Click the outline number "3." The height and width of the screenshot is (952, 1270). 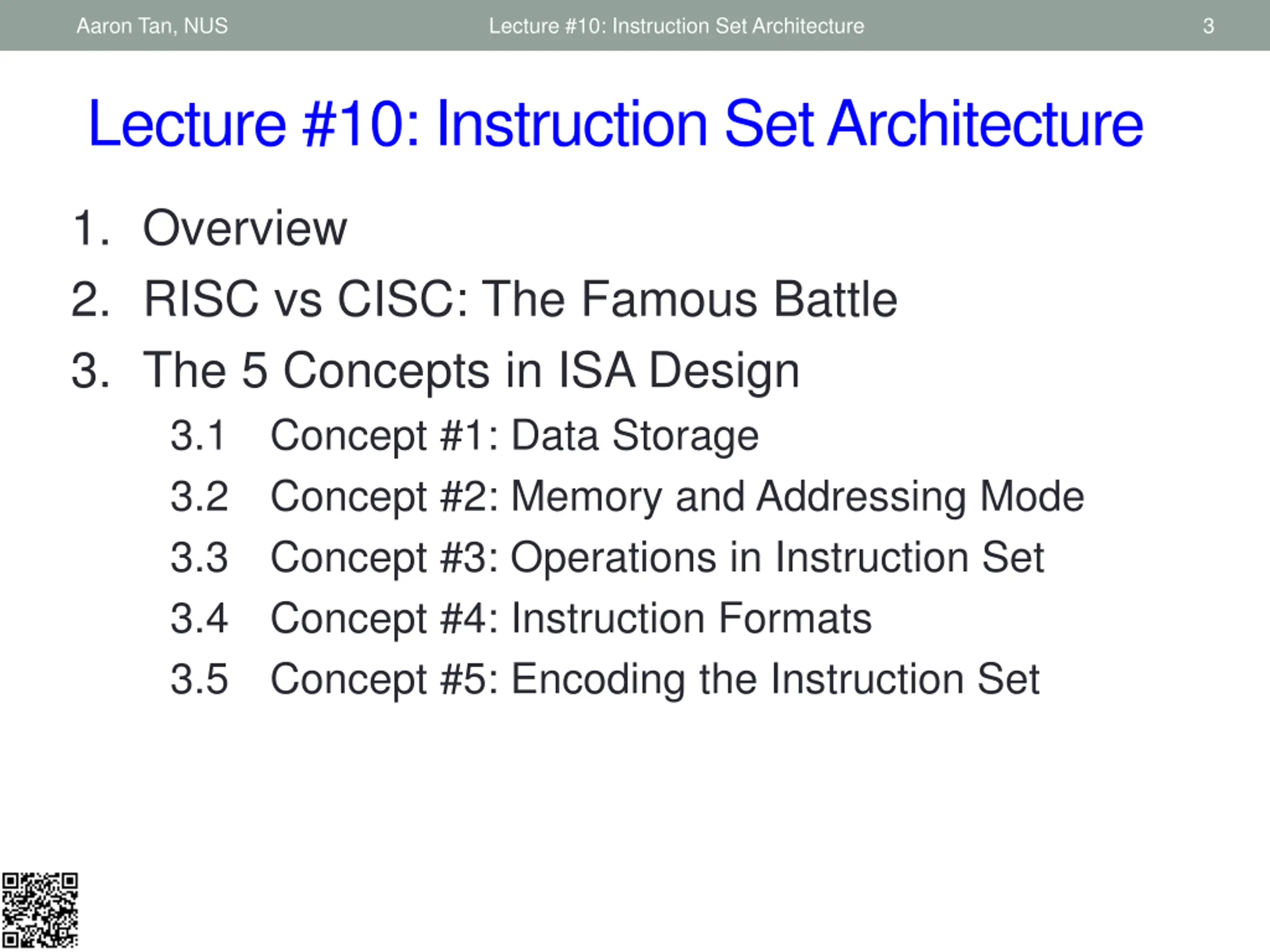(91, 371)
